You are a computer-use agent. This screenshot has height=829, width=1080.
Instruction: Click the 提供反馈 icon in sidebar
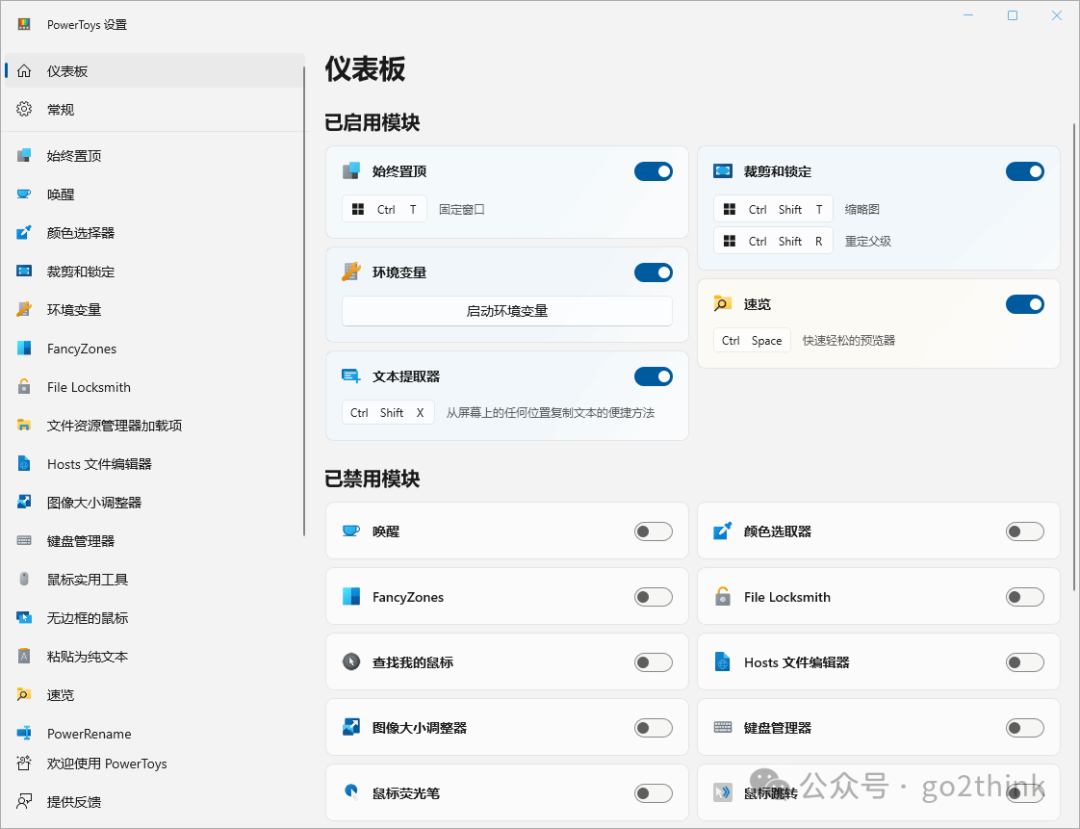pyautogui.click(x=24, y=801)
